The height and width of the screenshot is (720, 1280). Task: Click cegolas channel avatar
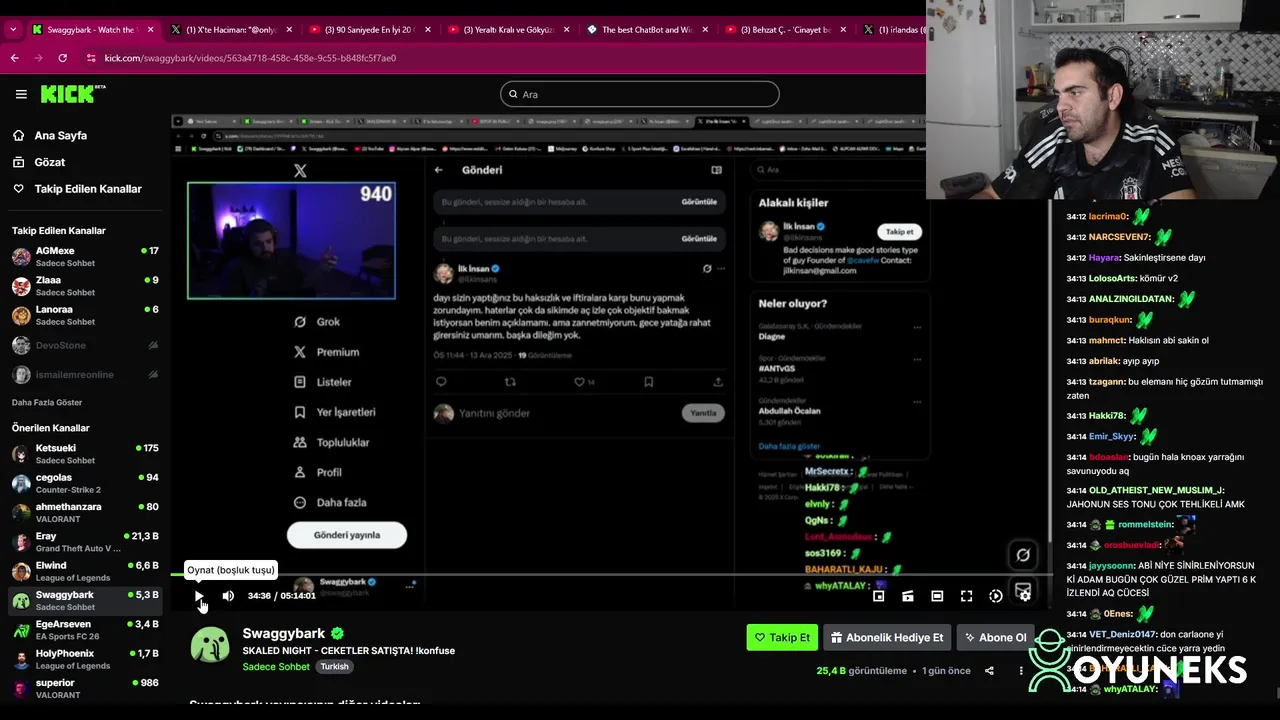(21, 484)
